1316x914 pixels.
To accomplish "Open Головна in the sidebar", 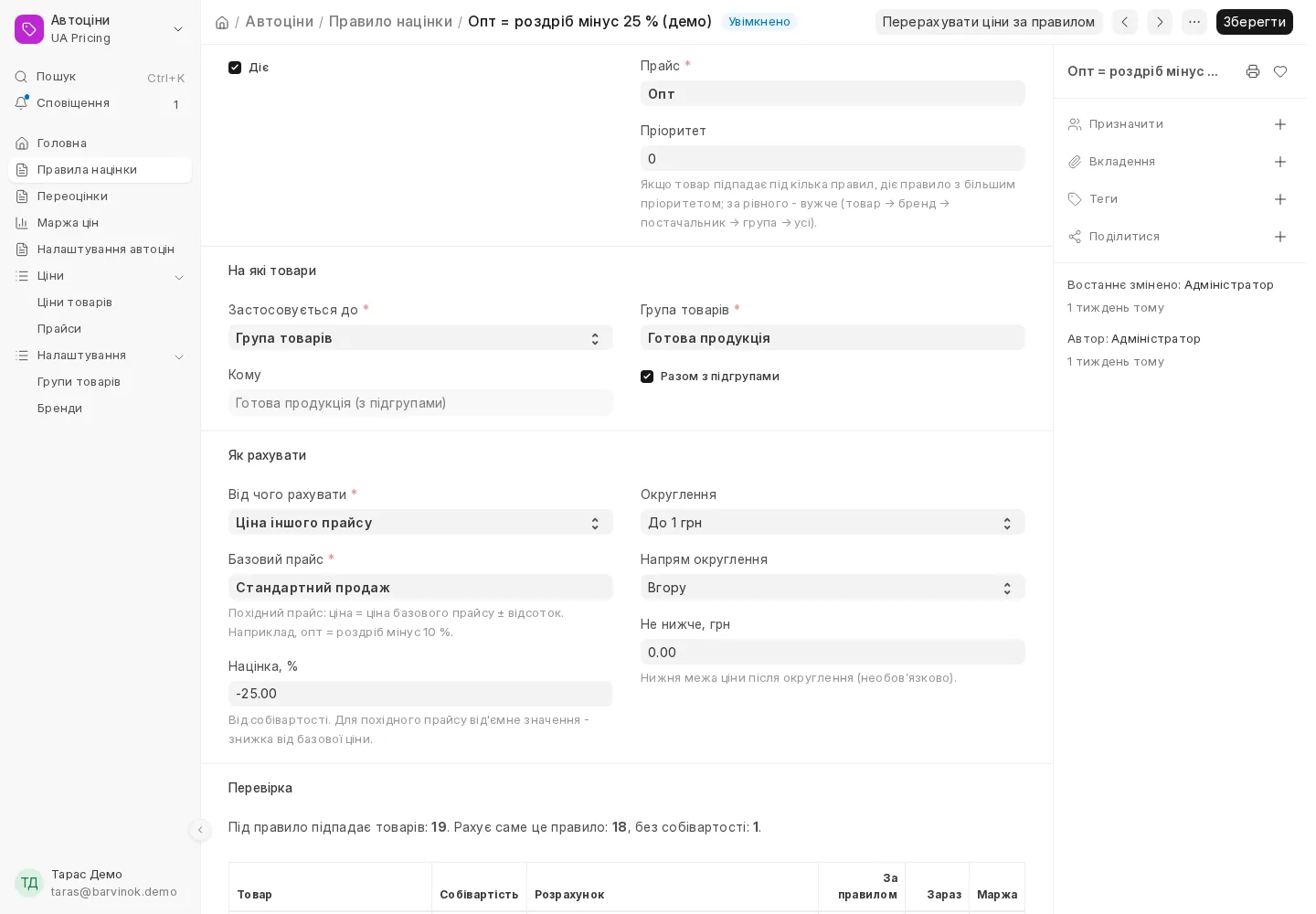I will click(x=101, y=143).
